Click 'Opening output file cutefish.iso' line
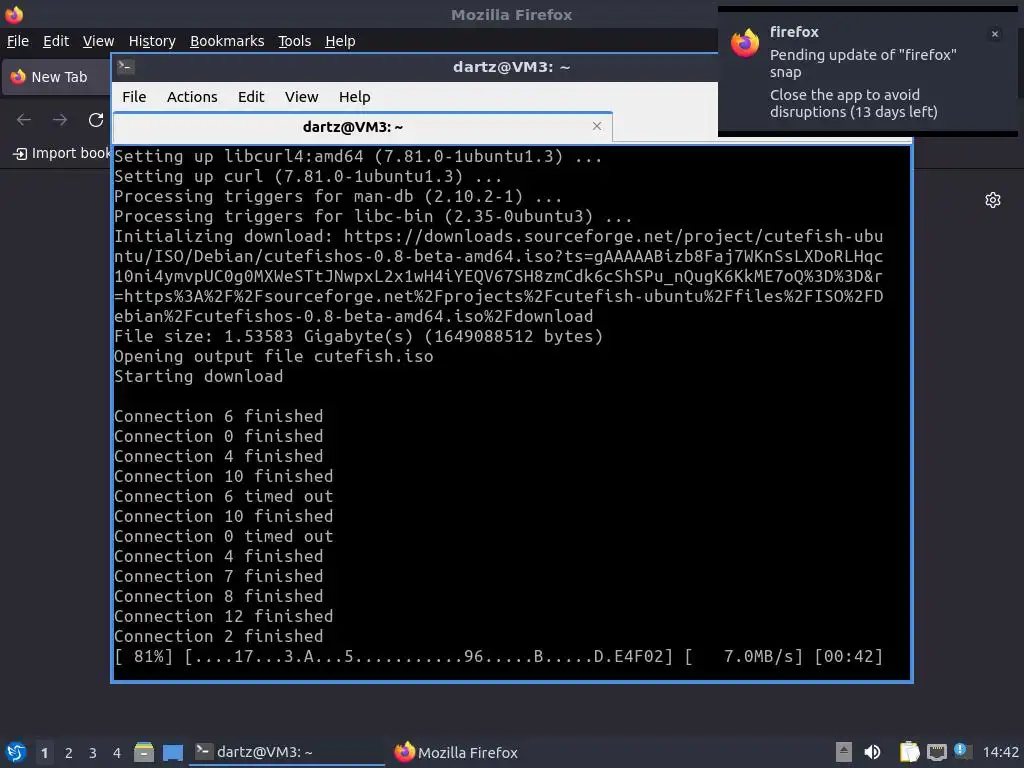This screenshot has height=768, width=1024. [x=274, y=357]
